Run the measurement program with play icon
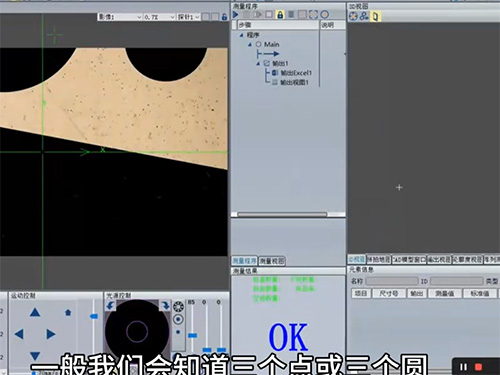This screenshot has height=375, width=500. (x=235, y=15)
